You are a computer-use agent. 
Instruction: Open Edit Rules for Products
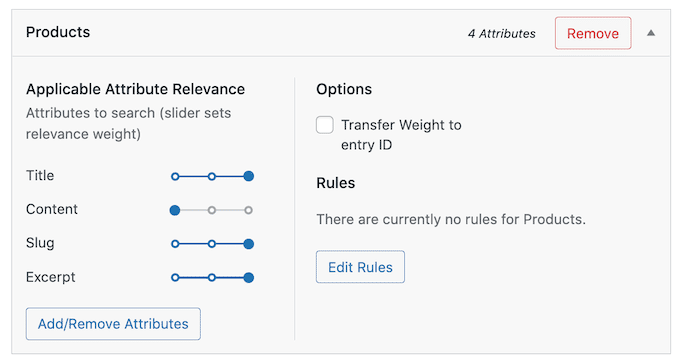click(360, 267)
